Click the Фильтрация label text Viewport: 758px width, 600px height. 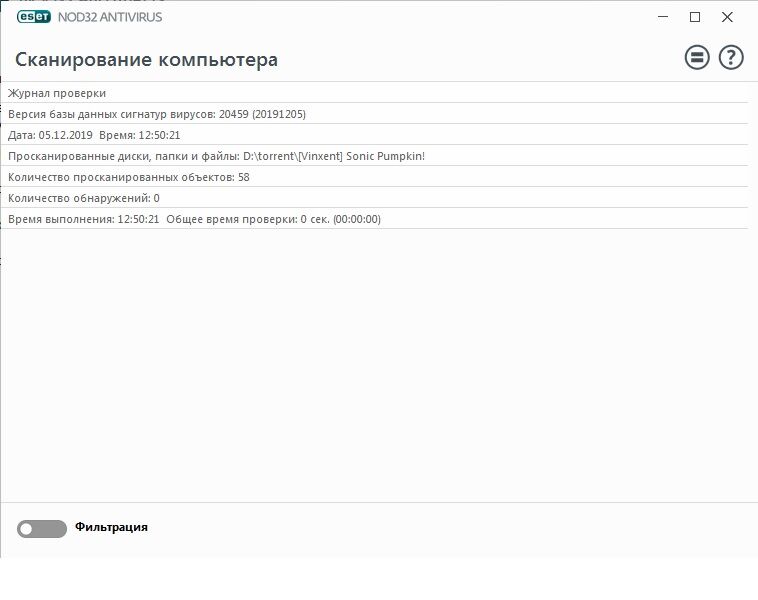[111, 527]
